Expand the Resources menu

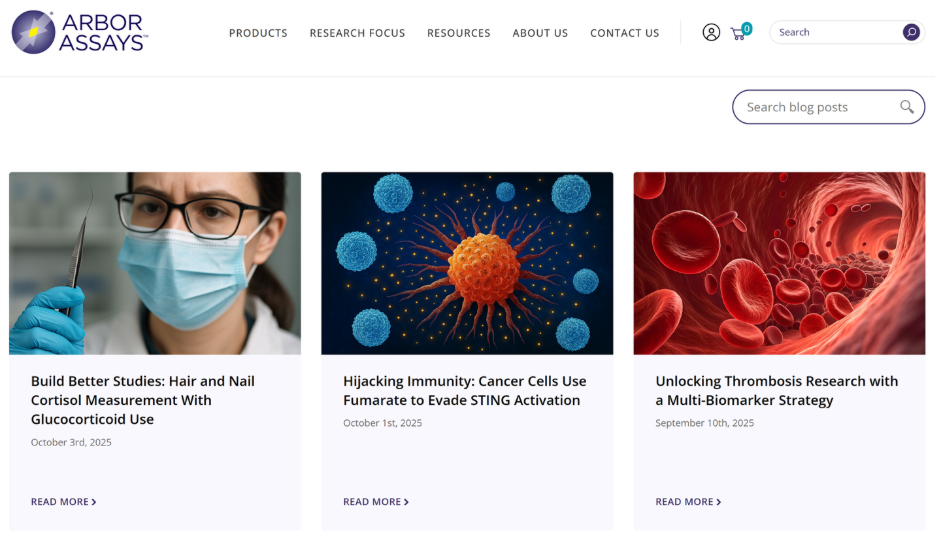click(458, 33)
